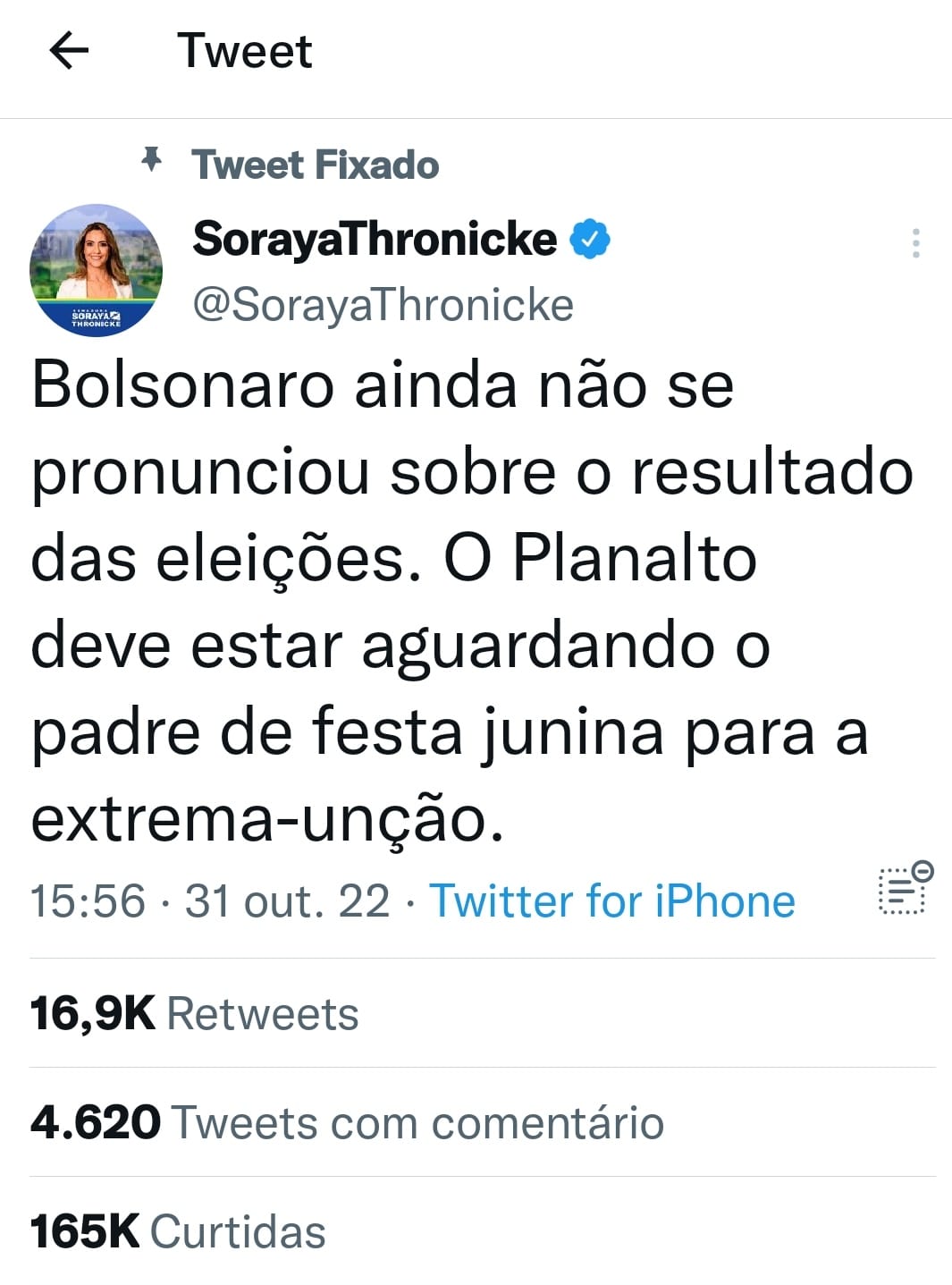This screenshot has width=952, height=1285.
Task: Click the word Bolsonaro in the tweet
Action: click(x=183, y=385)
